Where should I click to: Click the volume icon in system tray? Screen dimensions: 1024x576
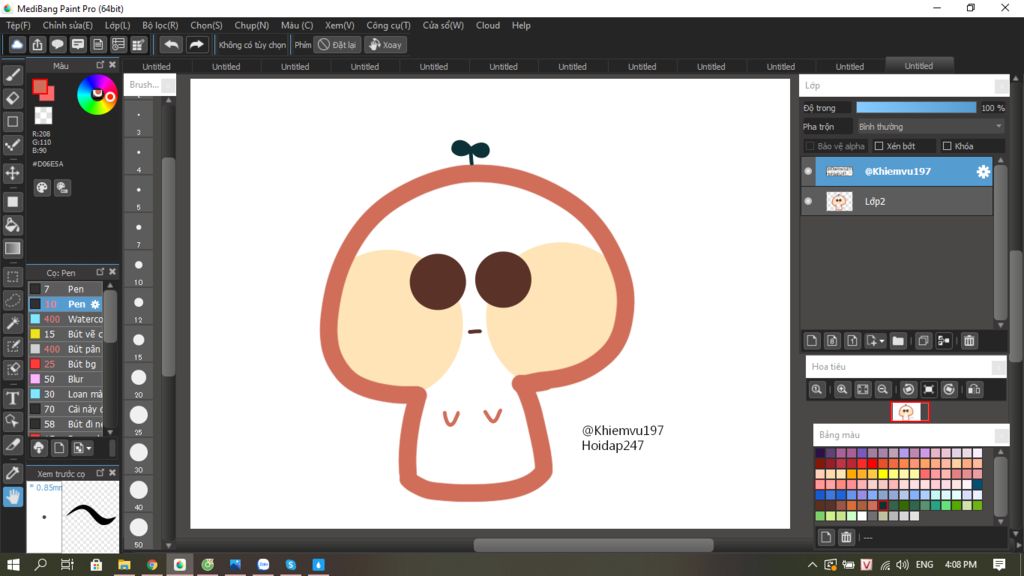(x=903, y=565)
